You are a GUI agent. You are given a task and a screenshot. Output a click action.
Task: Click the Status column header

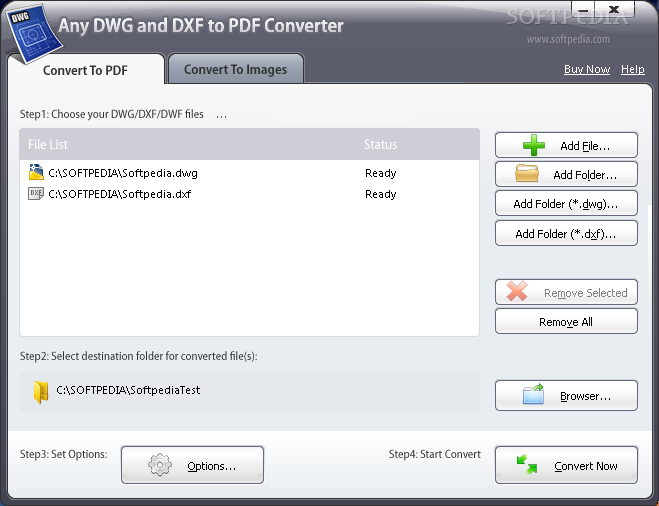[x=380, y=145]
